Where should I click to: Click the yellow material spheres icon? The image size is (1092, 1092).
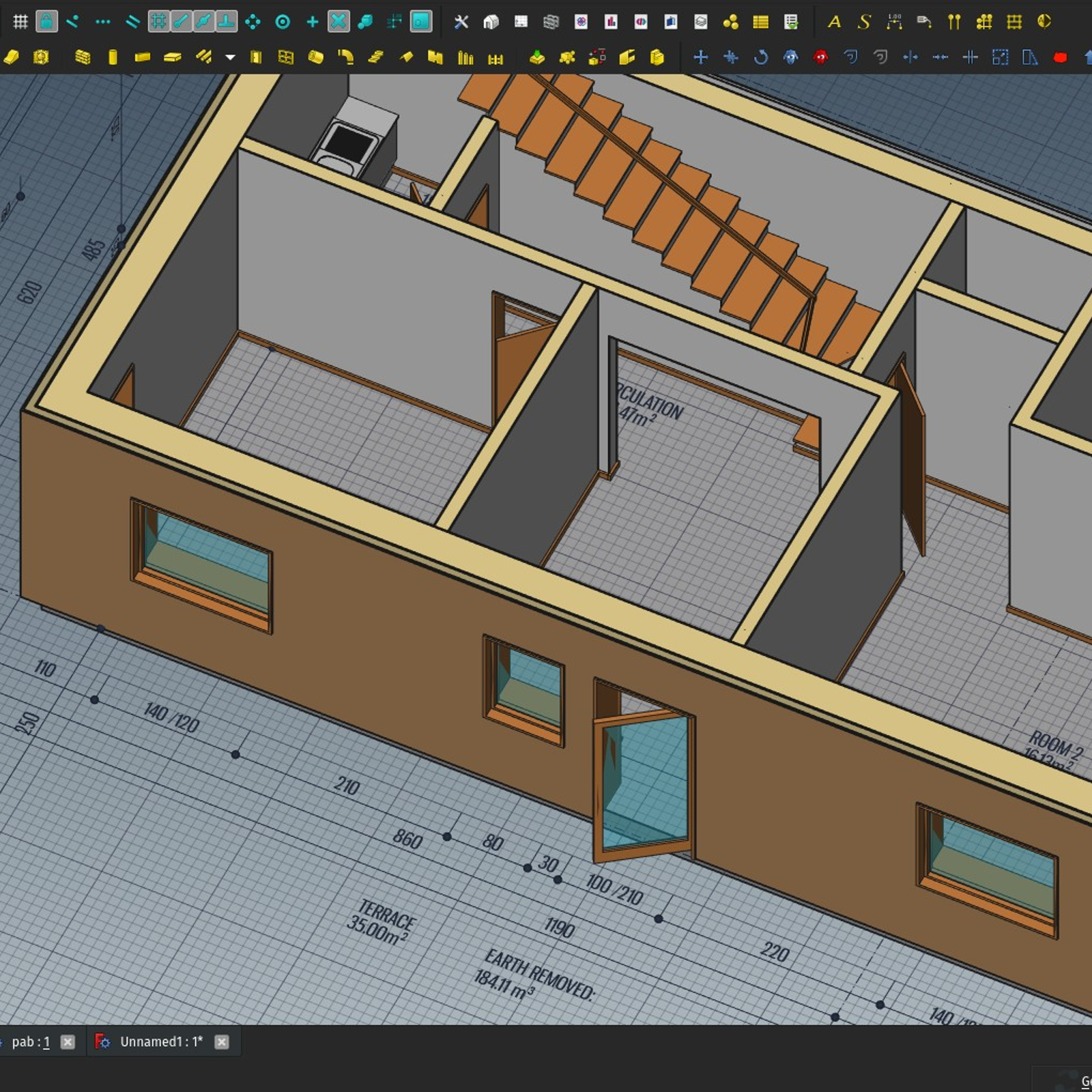pyautogui.click(x=731, y=22)
